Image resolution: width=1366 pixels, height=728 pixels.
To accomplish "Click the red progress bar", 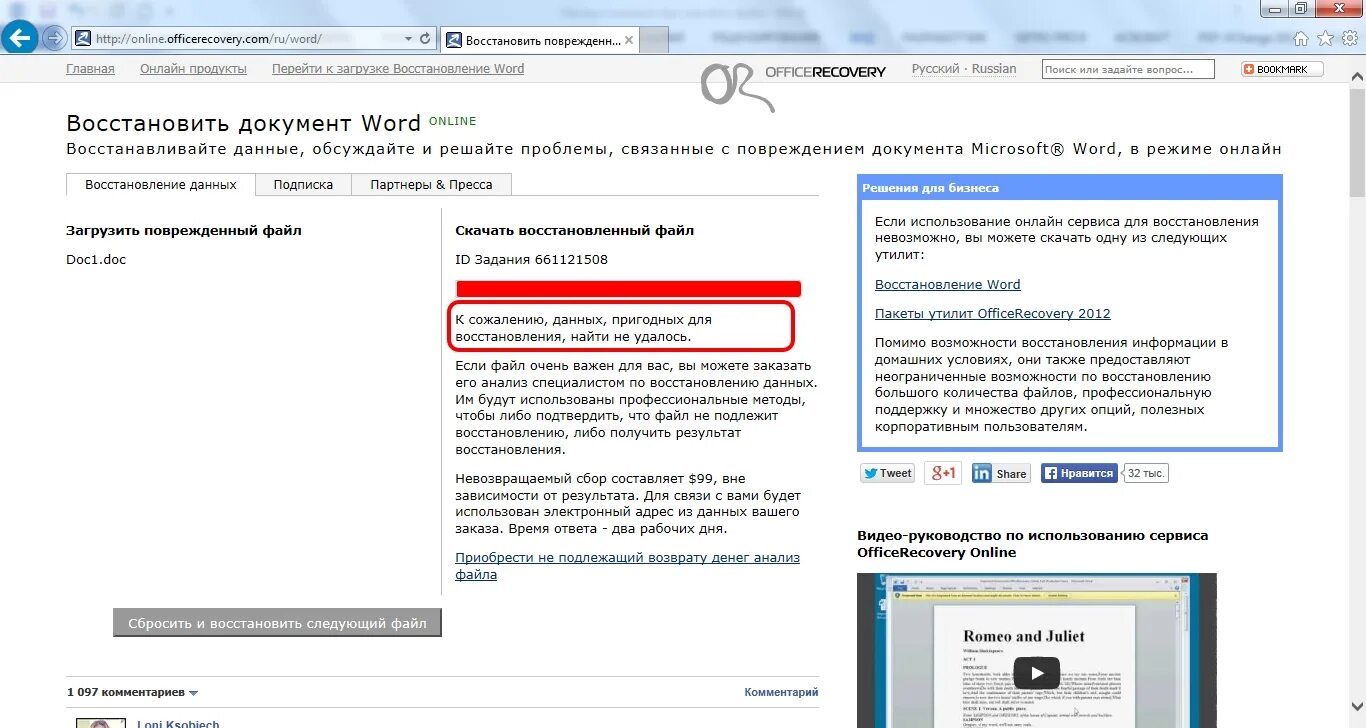I will pos(628,289).
